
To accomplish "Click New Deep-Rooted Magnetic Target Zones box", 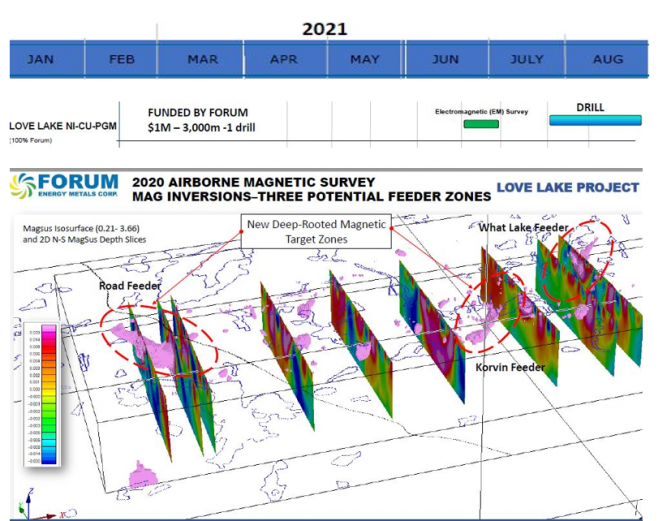I will (316, 231).
